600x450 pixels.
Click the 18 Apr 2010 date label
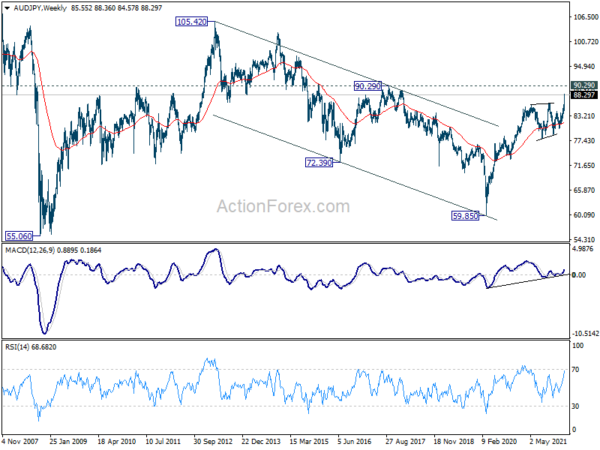pyautogui.click(x=116, y=441)
